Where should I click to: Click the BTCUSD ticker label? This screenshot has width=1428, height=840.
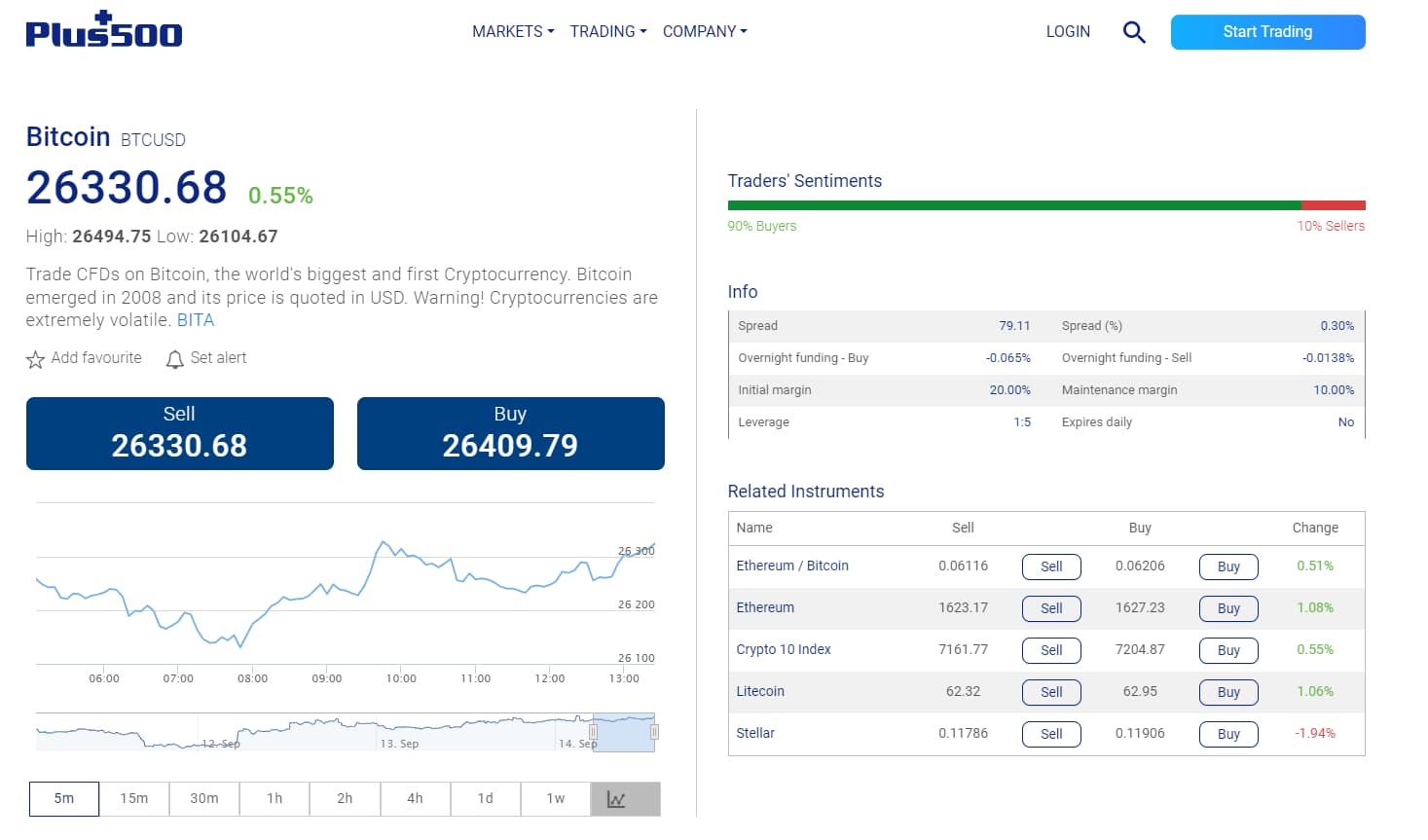point(153,140)
